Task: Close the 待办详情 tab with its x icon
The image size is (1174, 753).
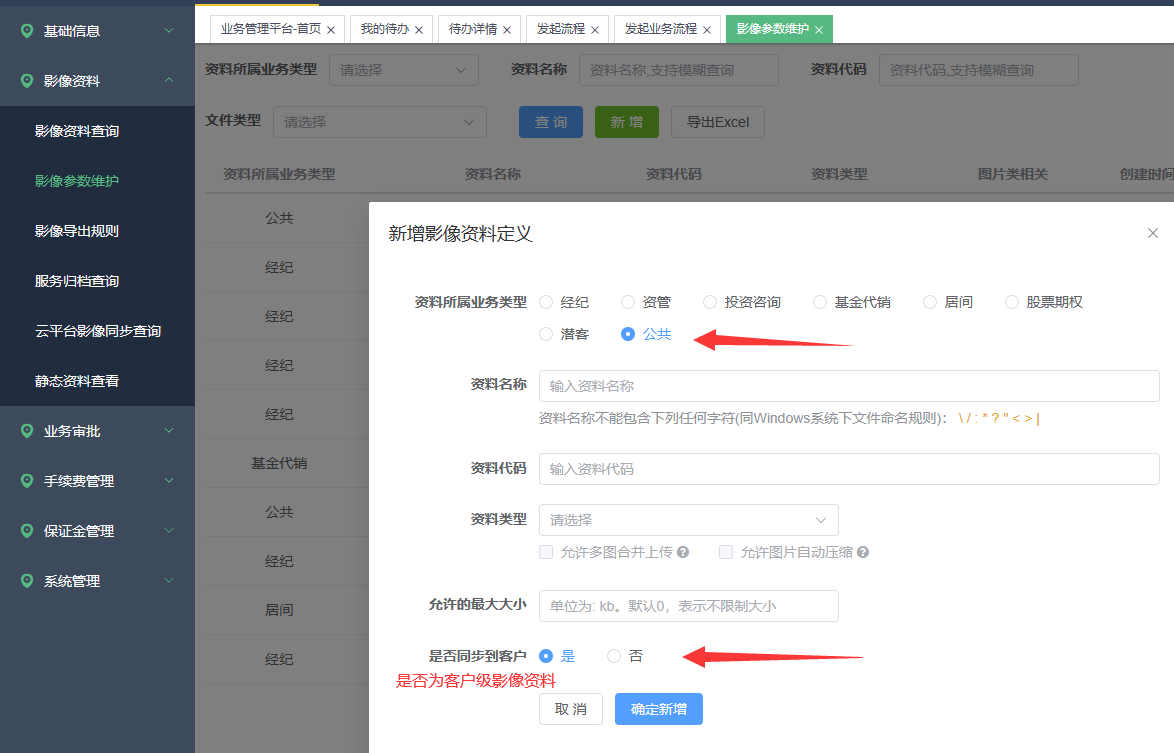Action: tap(507, 30)
